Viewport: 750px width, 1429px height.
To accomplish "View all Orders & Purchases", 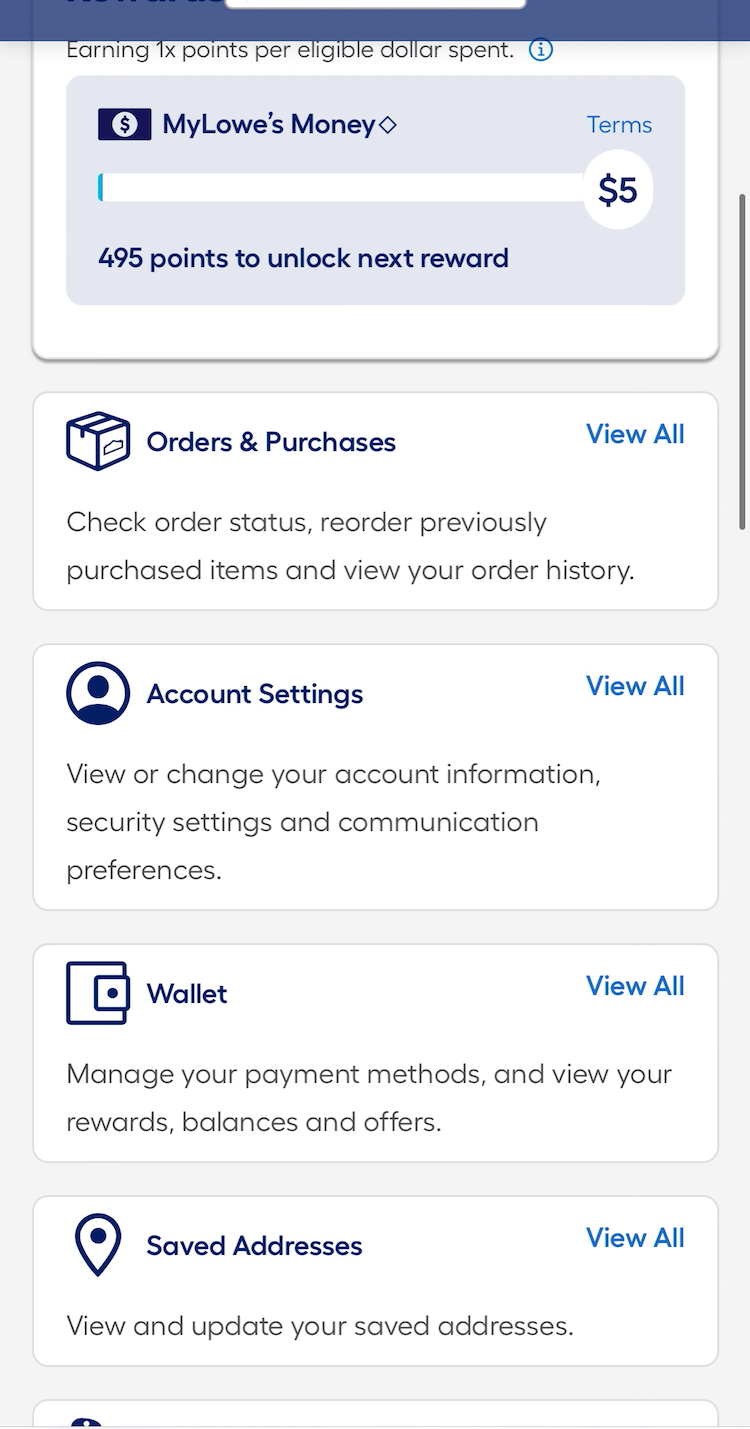I will pyautogui.click(x=635, y=434).
